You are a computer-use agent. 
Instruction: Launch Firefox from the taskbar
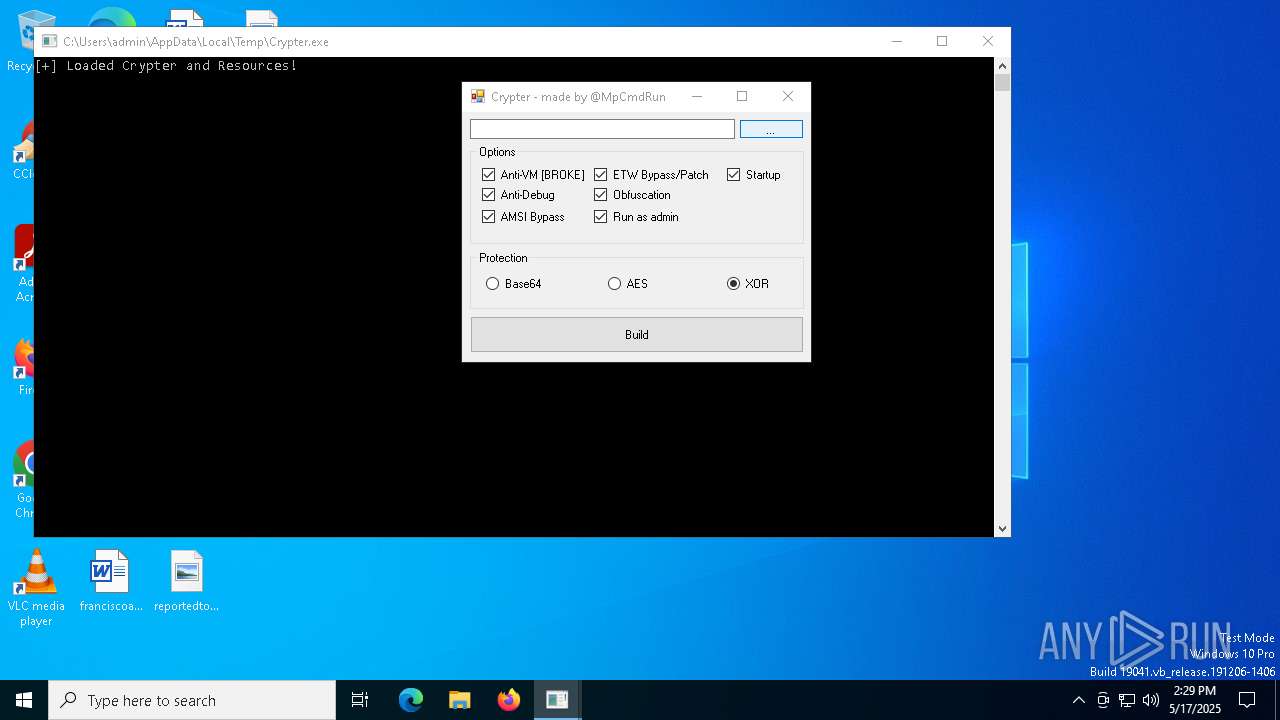pos(509,700)
